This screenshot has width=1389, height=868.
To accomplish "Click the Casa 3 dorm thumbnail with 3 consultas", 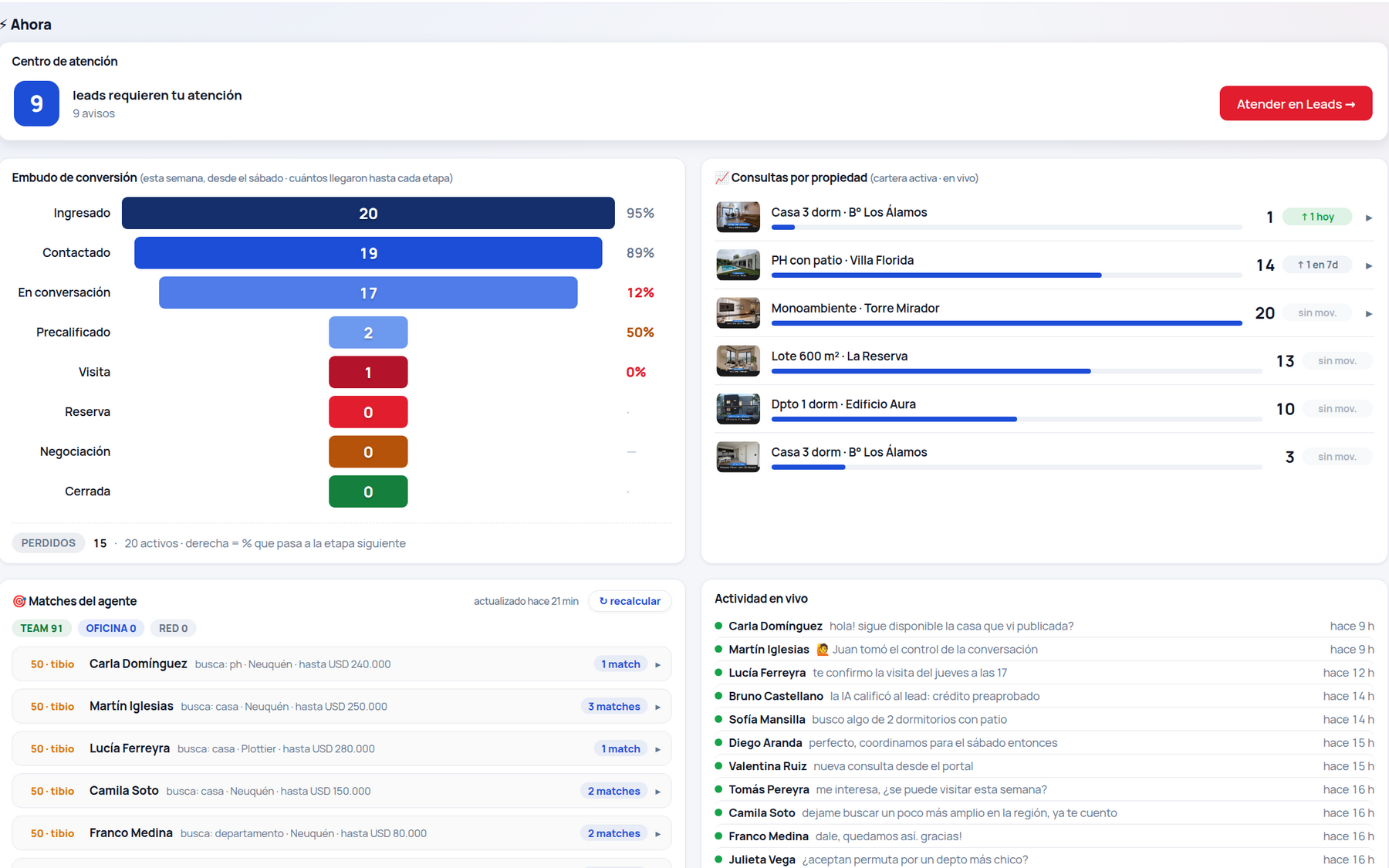I will 738,456.
